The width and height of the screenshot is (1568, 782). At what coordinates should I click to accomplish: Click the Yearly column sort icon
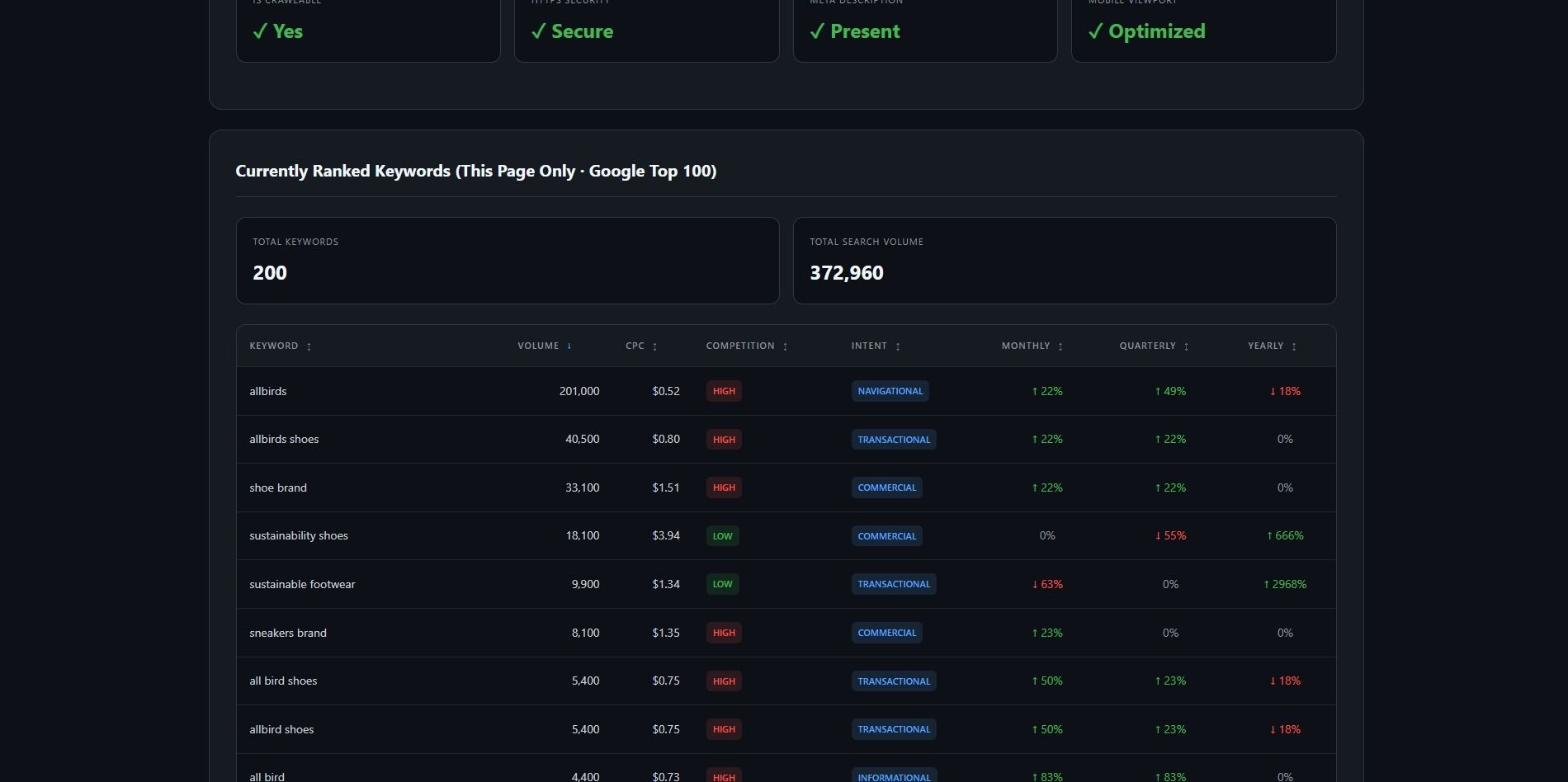pyautogui.click(x=1293, y=346)
